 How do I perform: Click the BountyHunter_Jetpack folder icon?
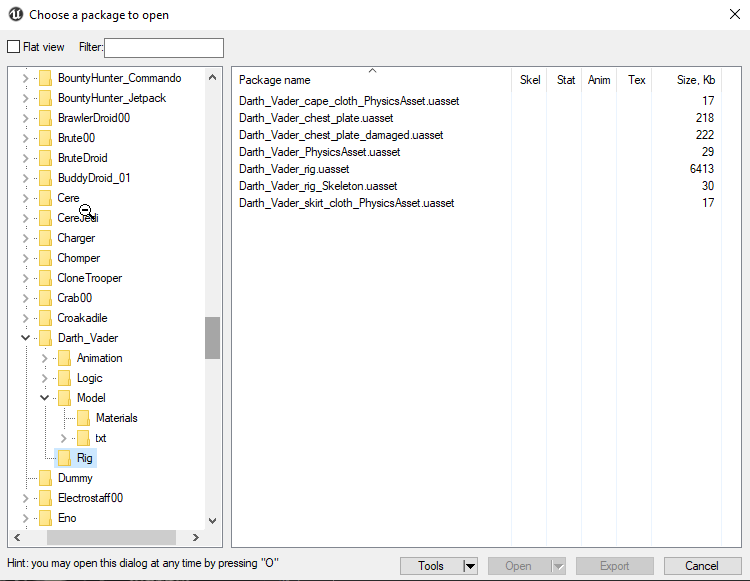pos(44,98)
